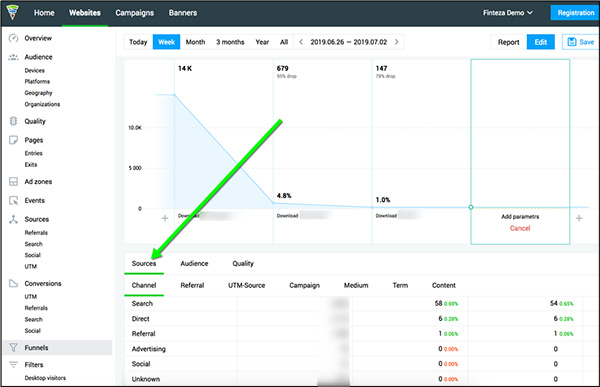Screen dimensions: 600x387
Task: Click the Direct row in channel table
Action: tap(360, 318)
